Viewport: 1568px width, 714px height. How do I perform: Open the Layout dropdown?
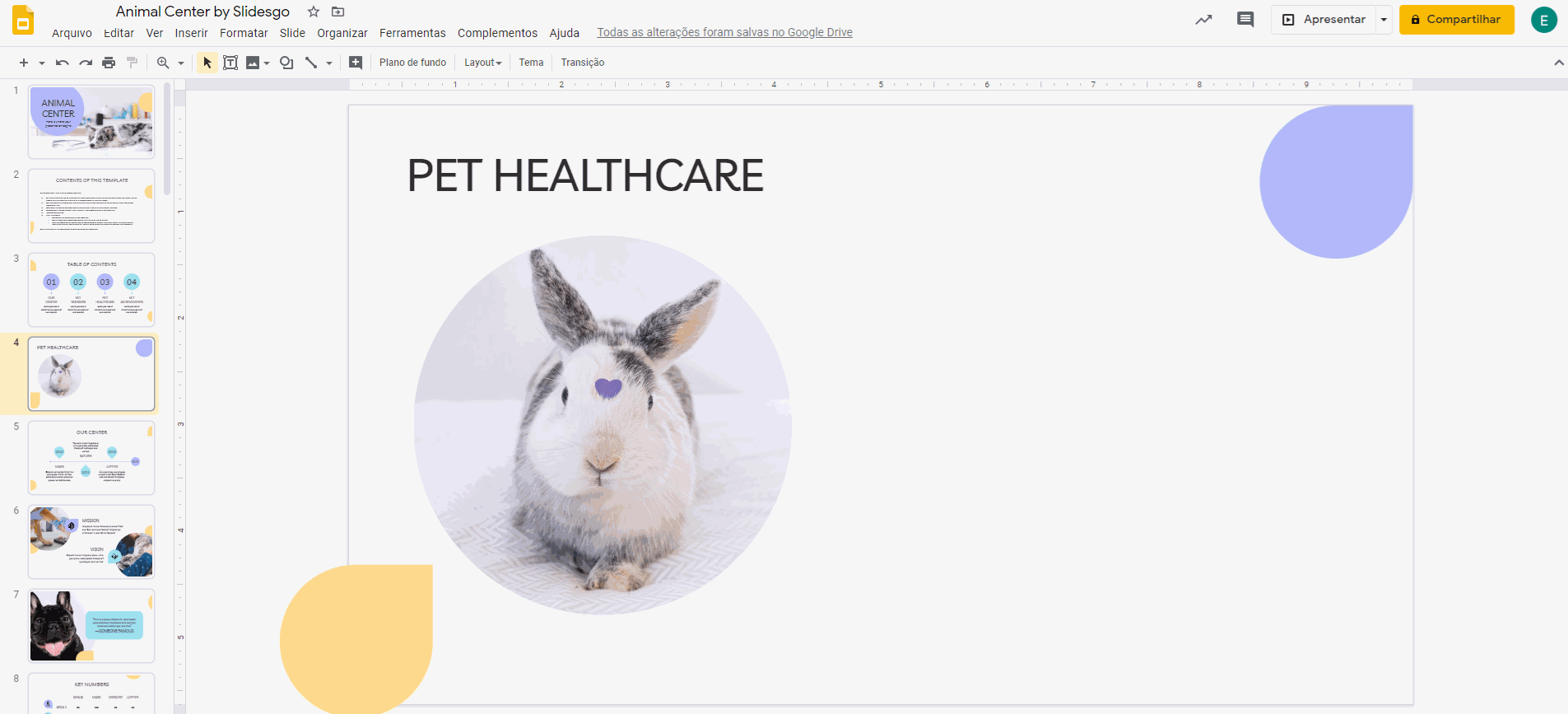click(x=483, y=63)
